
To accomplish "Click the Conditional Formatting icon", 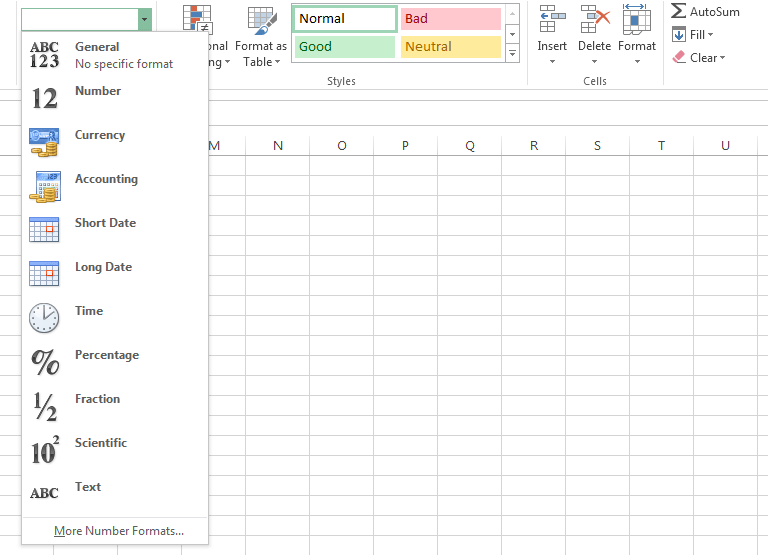I will click(197, 19).
